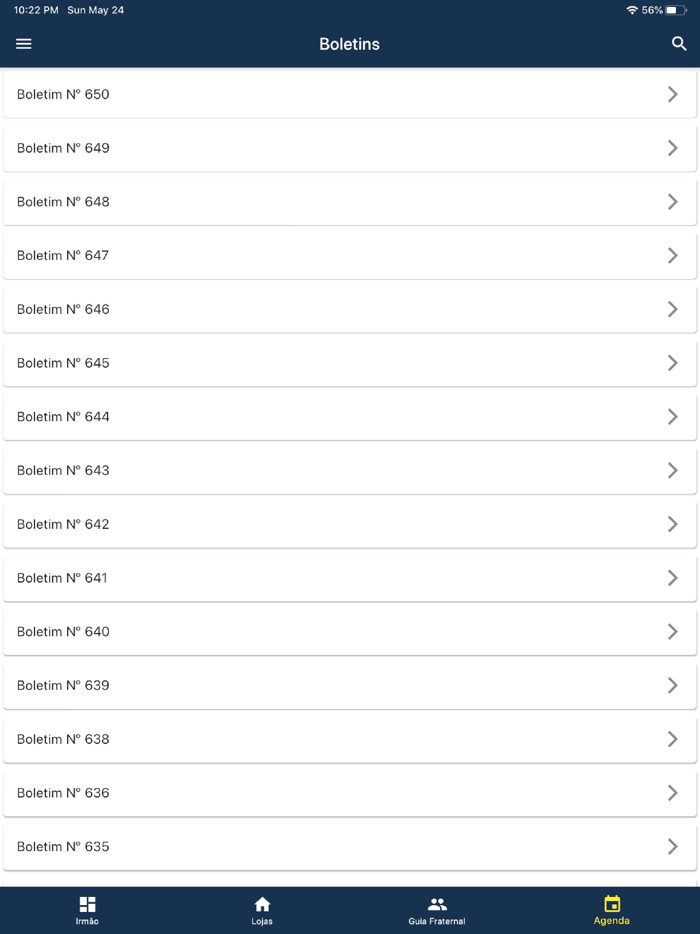This screenshot has height=934, width=700.
Task: Expand Boletim Nº 639 chevron
Action: point(672,685)
